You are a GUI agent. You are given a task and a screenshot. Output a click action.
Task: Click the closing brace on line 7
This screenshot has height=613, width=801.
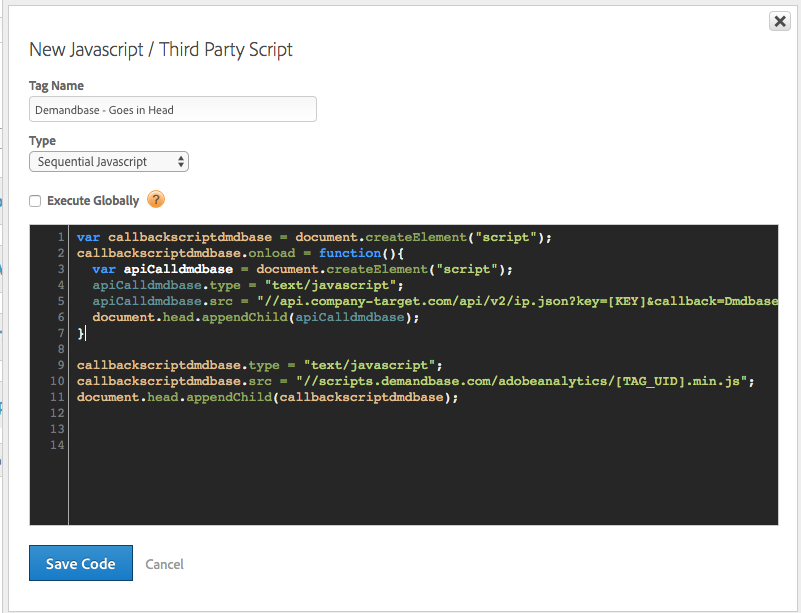(x=80, y=333)
